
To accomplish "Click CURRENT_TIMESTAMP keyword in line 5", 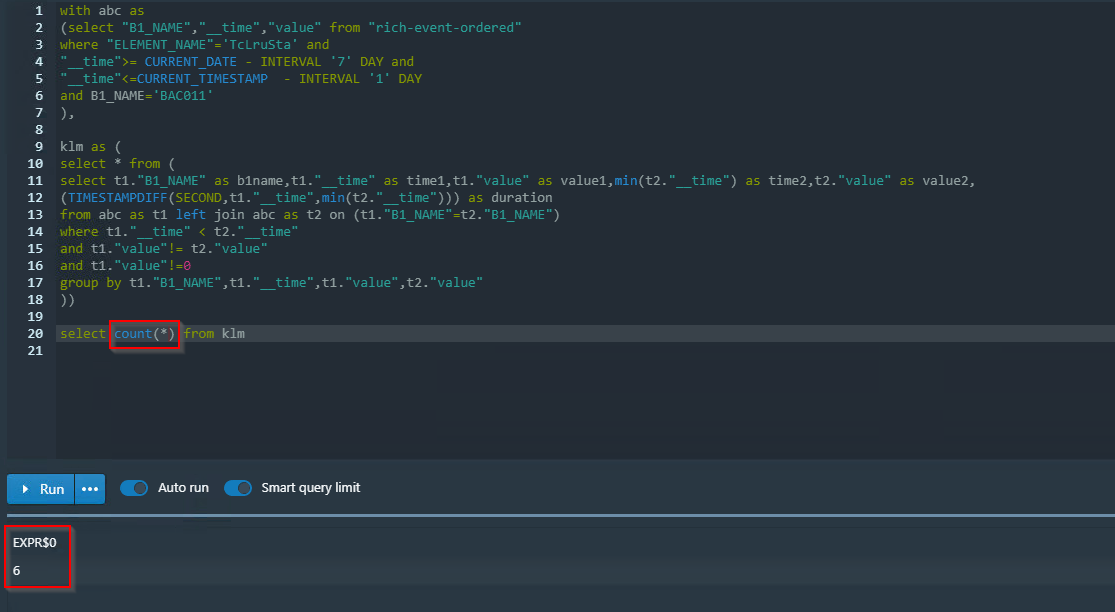I will click(x=202, y=79).
